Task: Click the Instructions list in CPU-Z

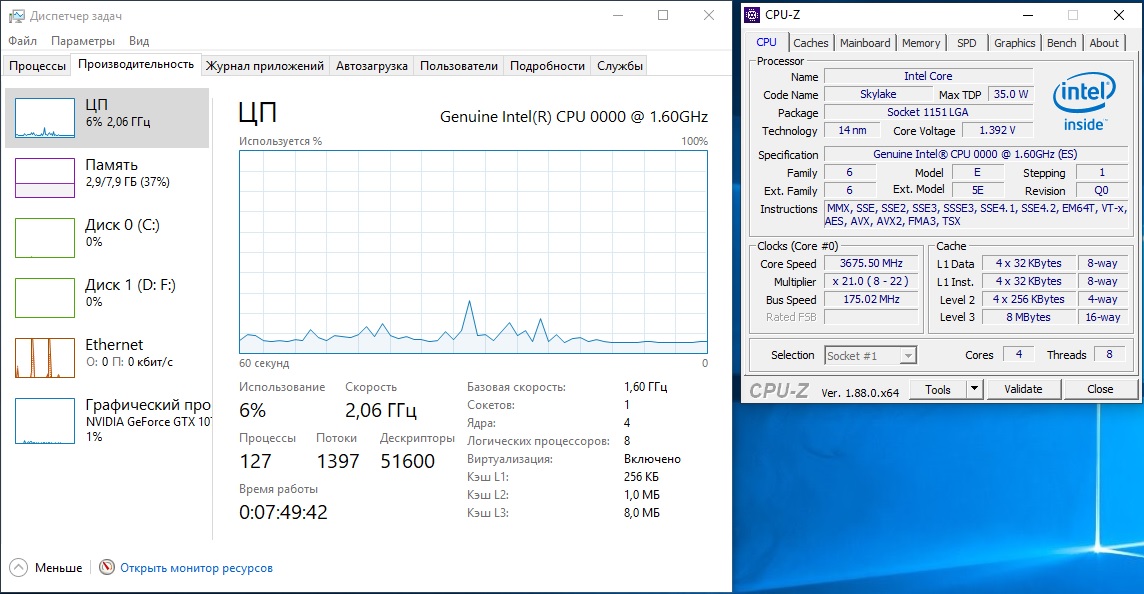Action: click(x=976, y=215)
